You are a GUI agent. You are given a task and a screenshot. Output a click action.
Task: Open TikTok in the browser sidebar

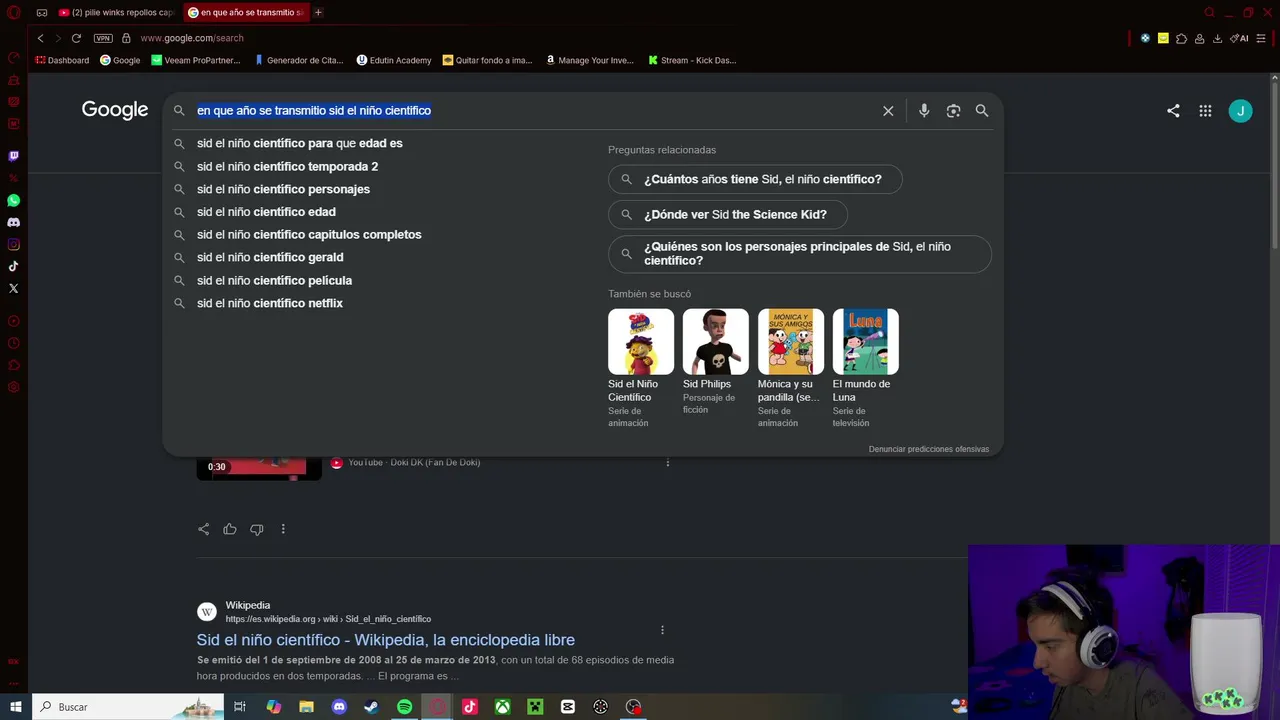click(13, 266)
